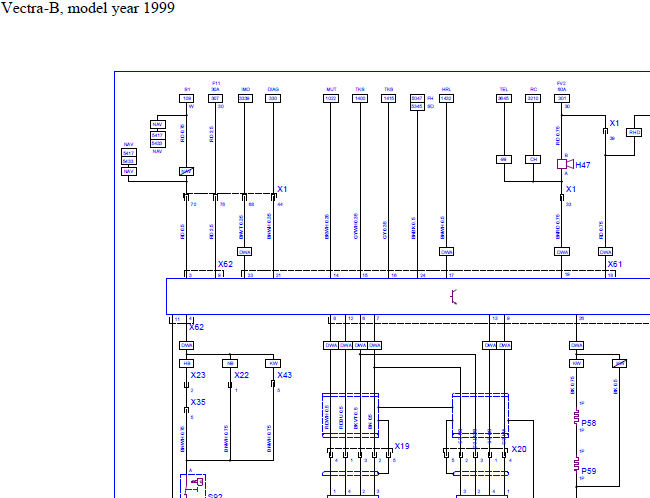This screenshot has height=498, width=650.
Task: Click the X43 connector label
Action: coord(285,375)
